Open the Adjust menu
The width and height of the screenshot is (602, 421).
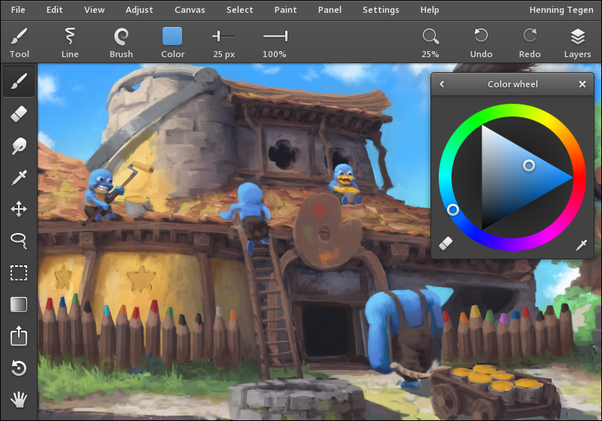click(x=139, y=10)
